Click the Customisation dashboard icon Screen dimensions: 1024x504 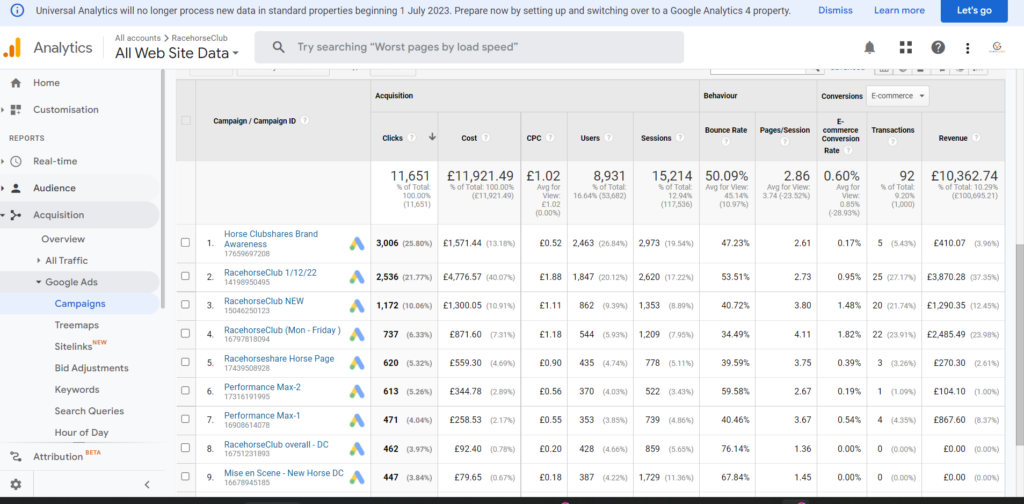(x=16, y=110)
